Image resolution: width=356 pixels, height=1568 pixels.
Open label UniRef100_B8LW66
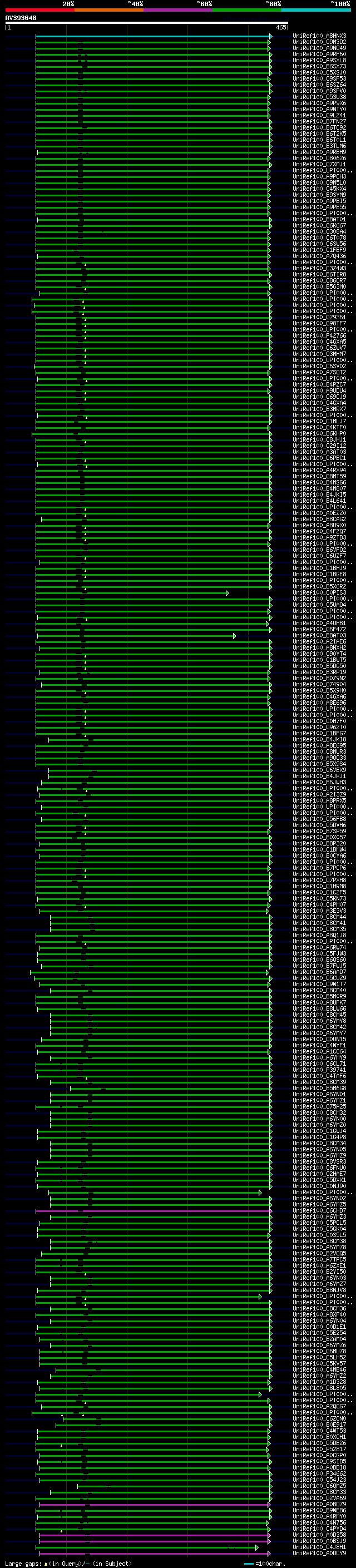[319, 1008]
